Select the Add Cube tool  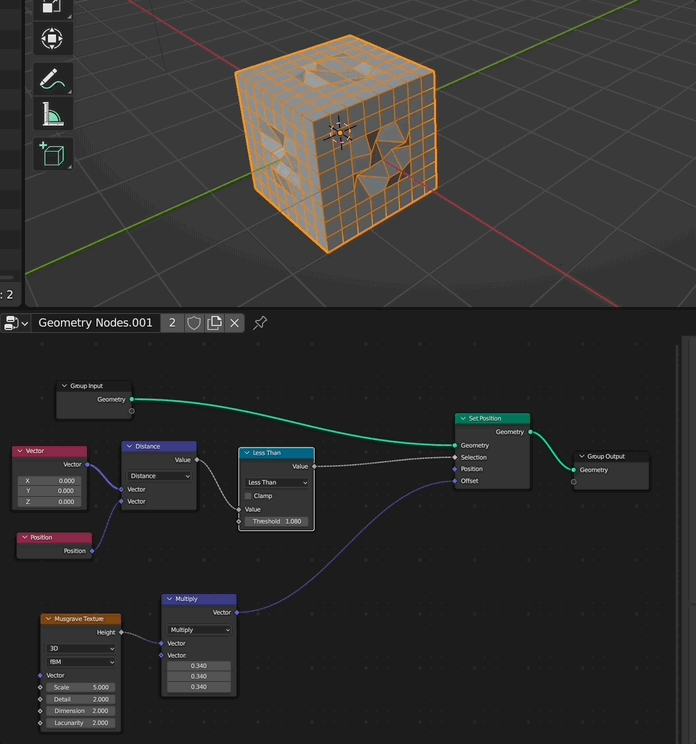pos(53,154)
